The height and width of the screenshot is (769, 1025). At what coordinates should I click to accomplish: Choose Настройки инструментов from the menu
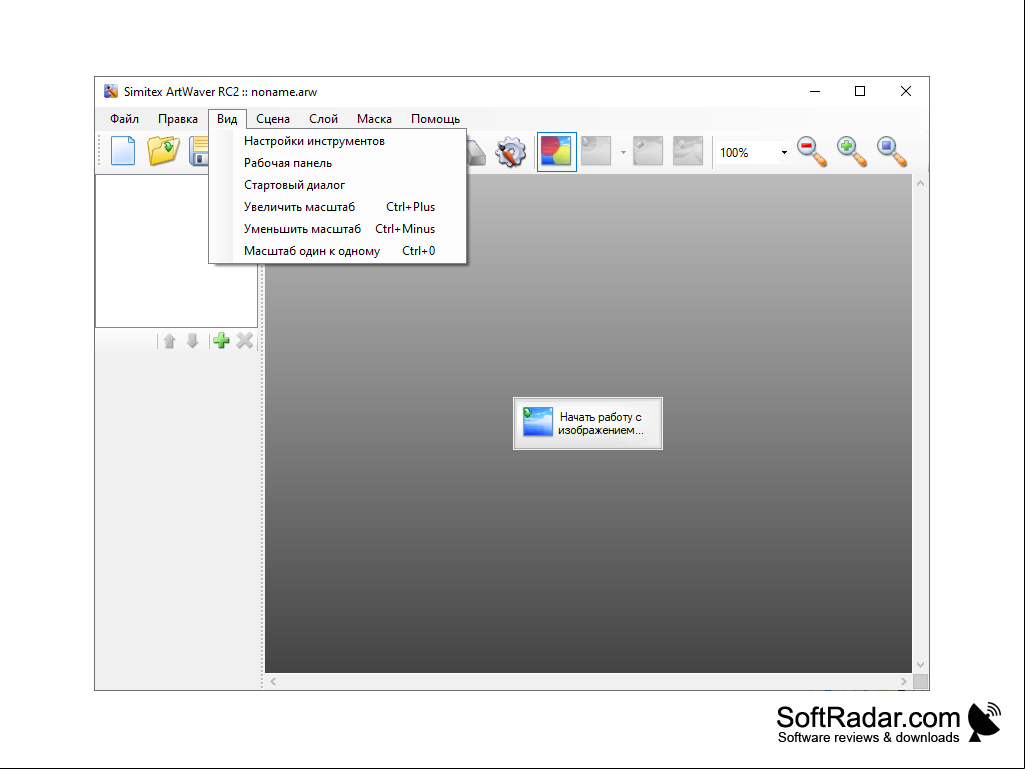click(x=337, y=141)
